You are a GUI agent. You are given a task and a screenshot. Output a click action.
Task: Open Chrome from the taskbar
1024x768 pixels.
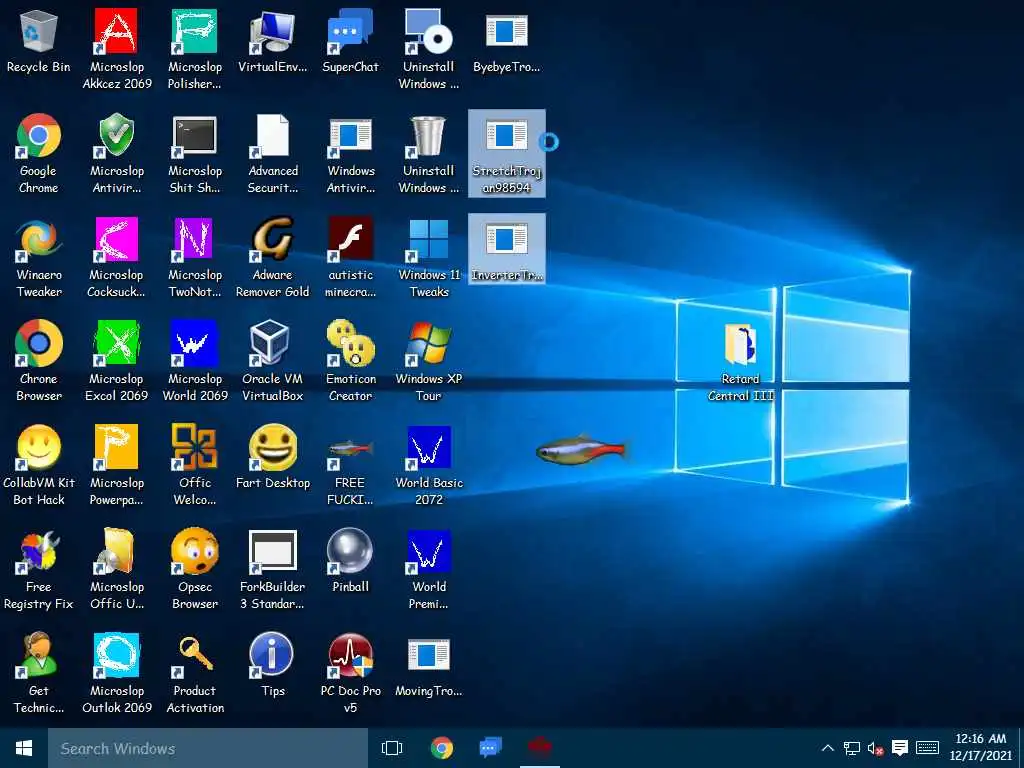(441, 748)
